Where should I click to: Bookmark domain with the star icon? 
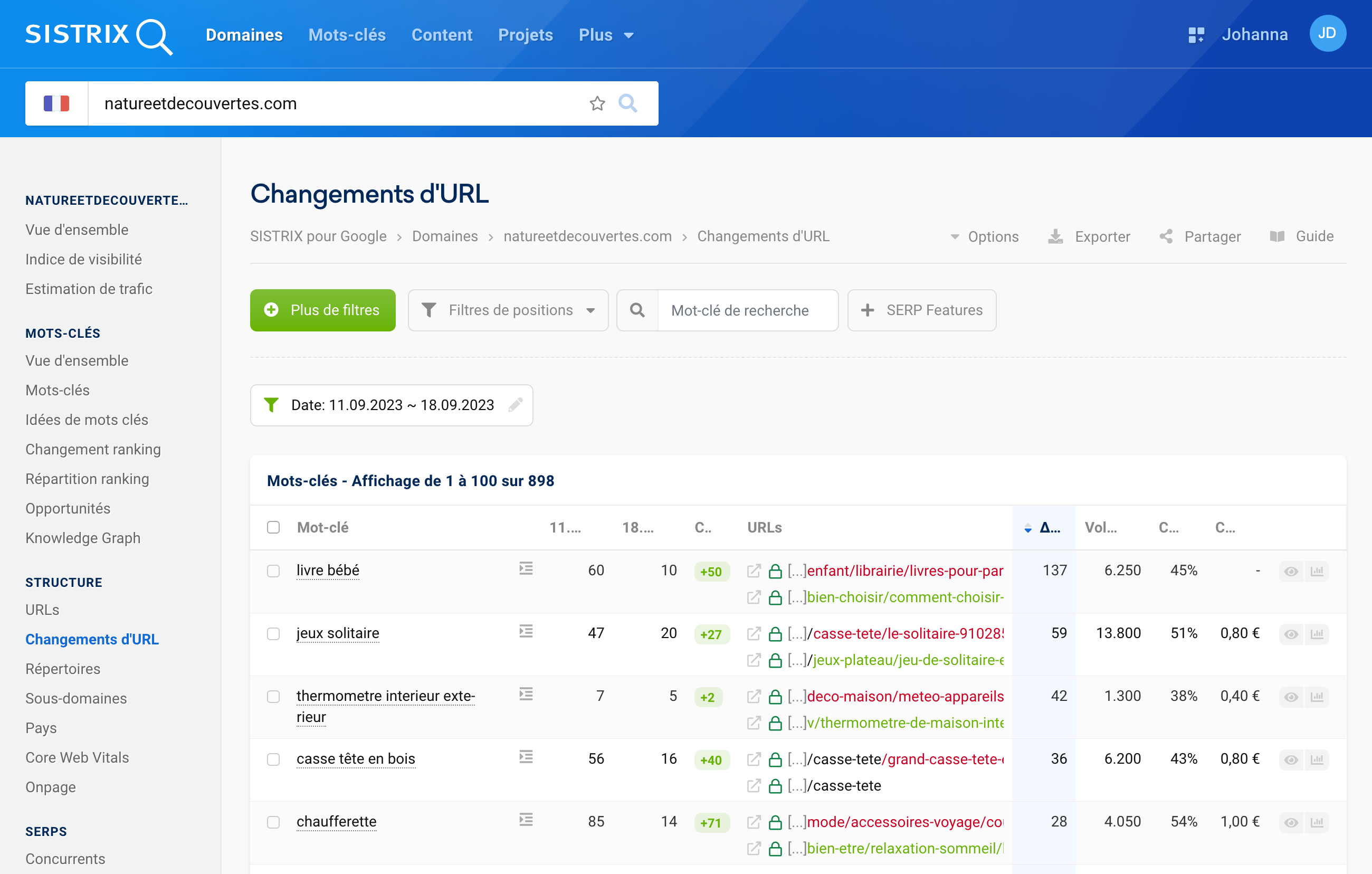coord(596,103)
